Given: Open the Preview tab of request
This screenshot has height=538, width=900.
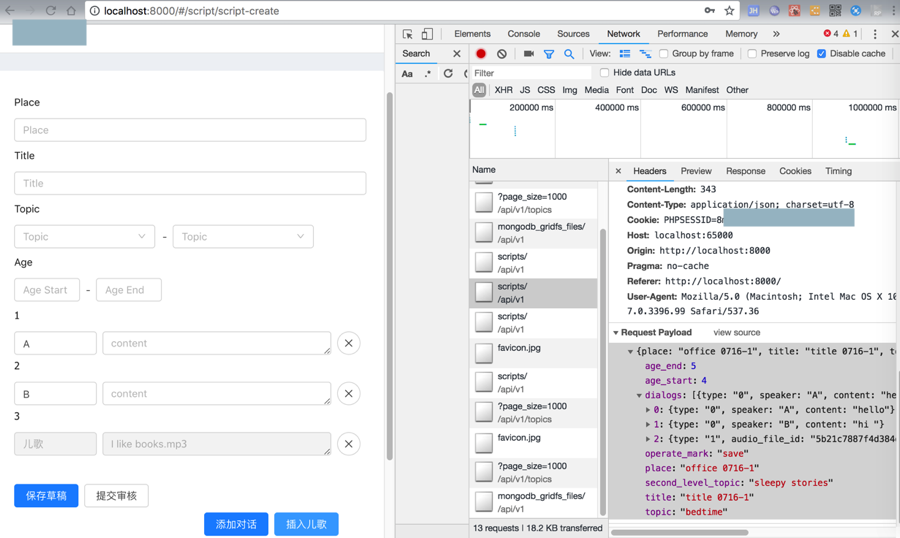Looking at the screenshot, I should [696, 171].
